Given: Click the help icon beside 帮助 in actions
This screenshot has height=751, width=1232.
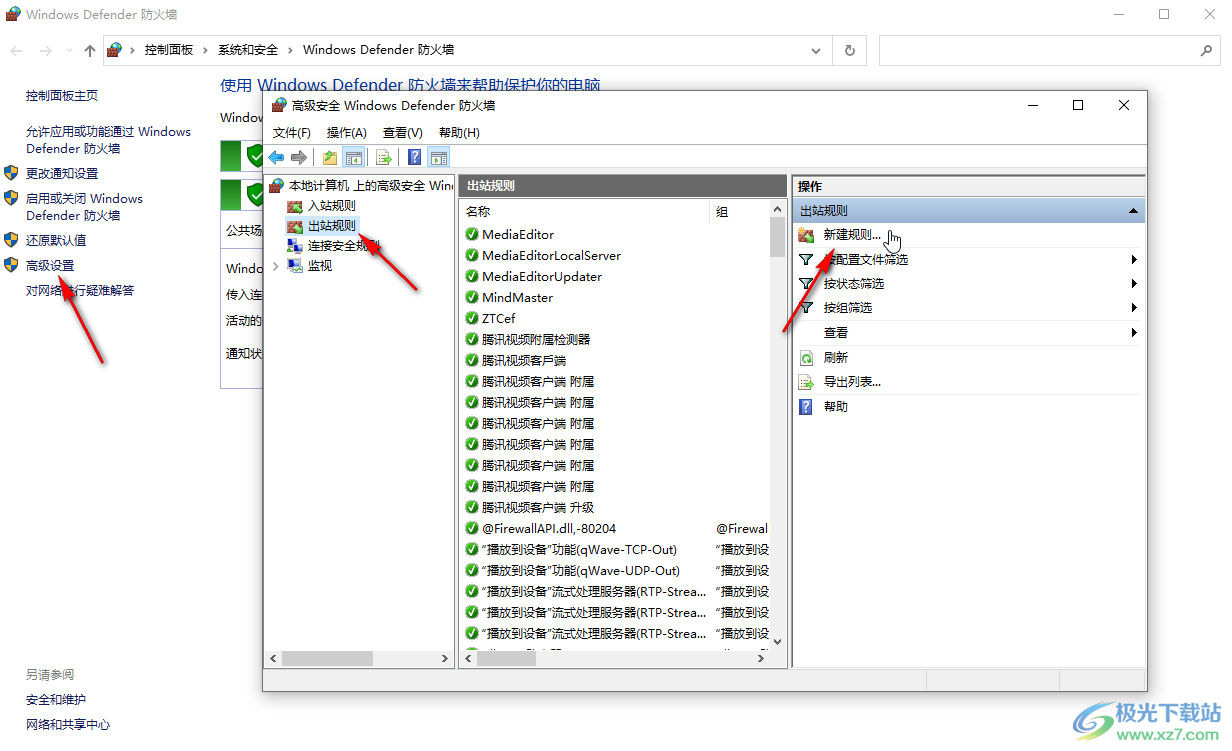Looking at the screenshot, I should pos(806,406).
